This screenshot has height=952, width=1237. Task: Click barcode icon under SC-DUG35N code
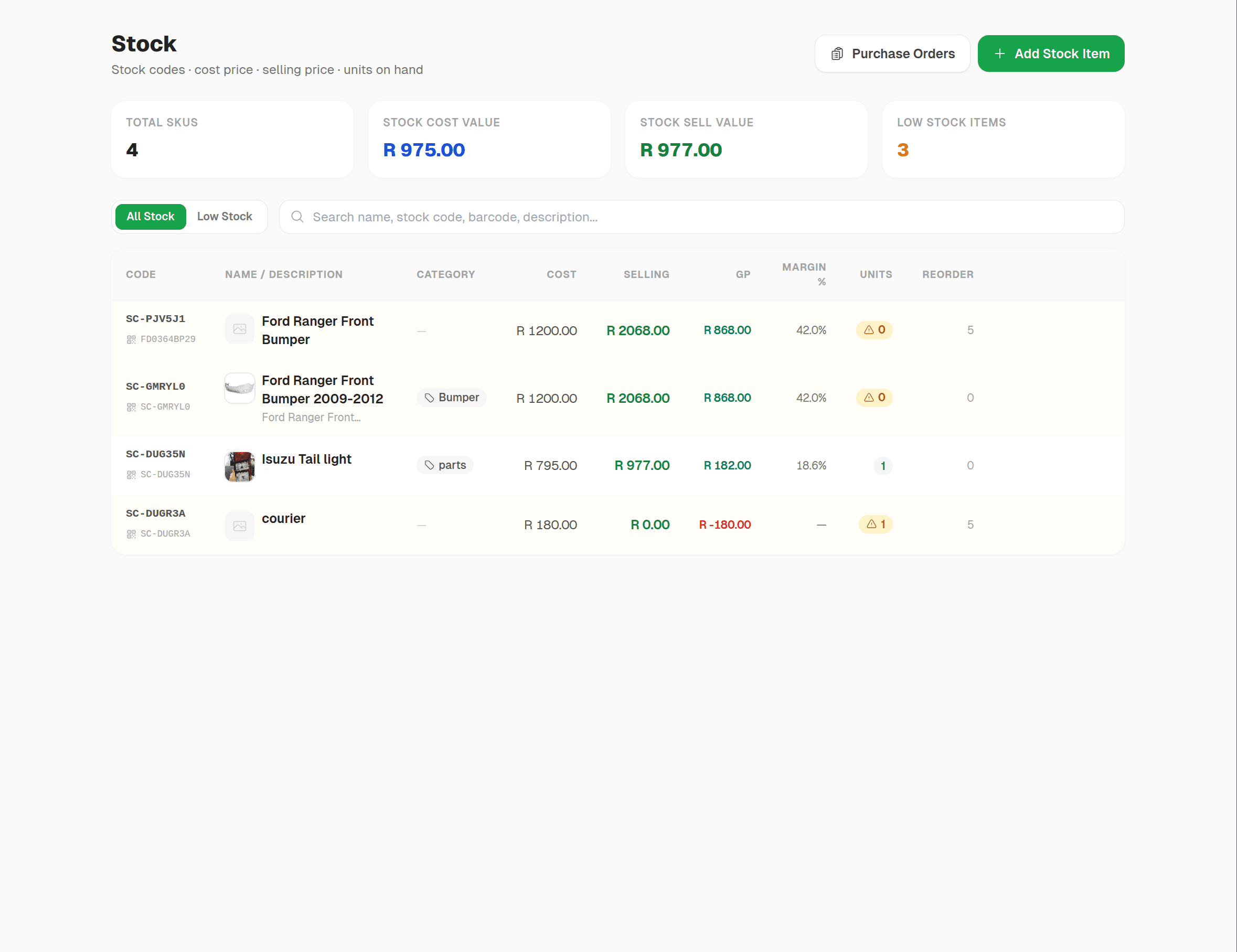(131, 475)
